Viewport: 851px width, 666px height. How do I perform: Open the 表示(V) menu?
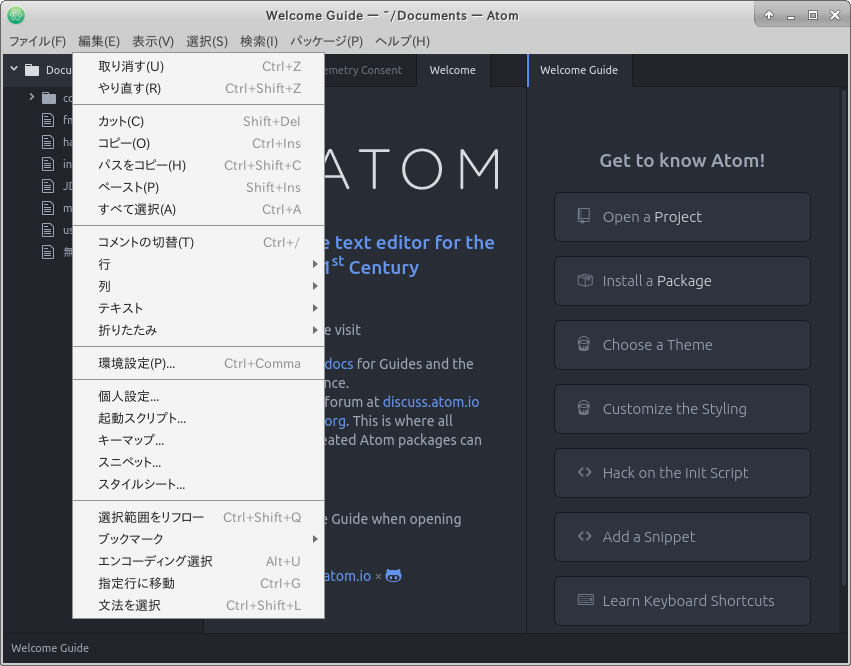coord(153,41)
